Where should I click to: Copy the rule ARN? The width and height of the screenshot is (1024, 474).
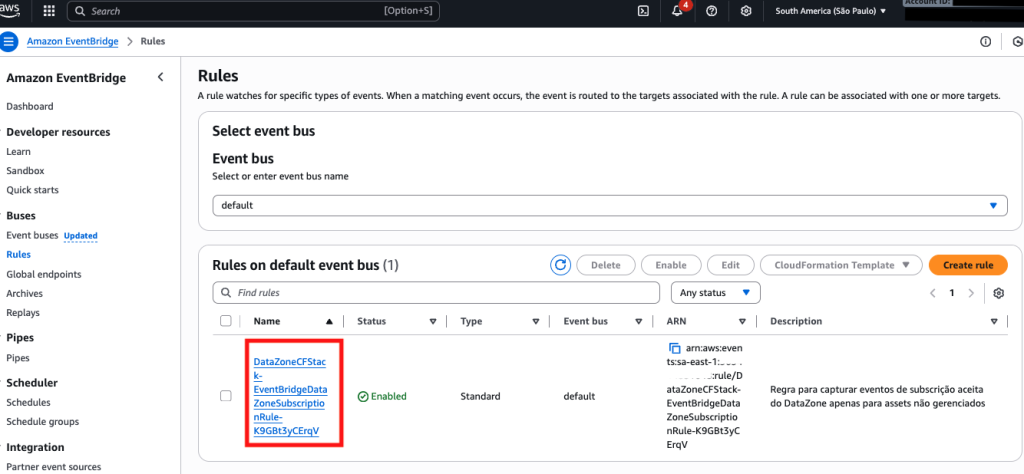[675, 347]
